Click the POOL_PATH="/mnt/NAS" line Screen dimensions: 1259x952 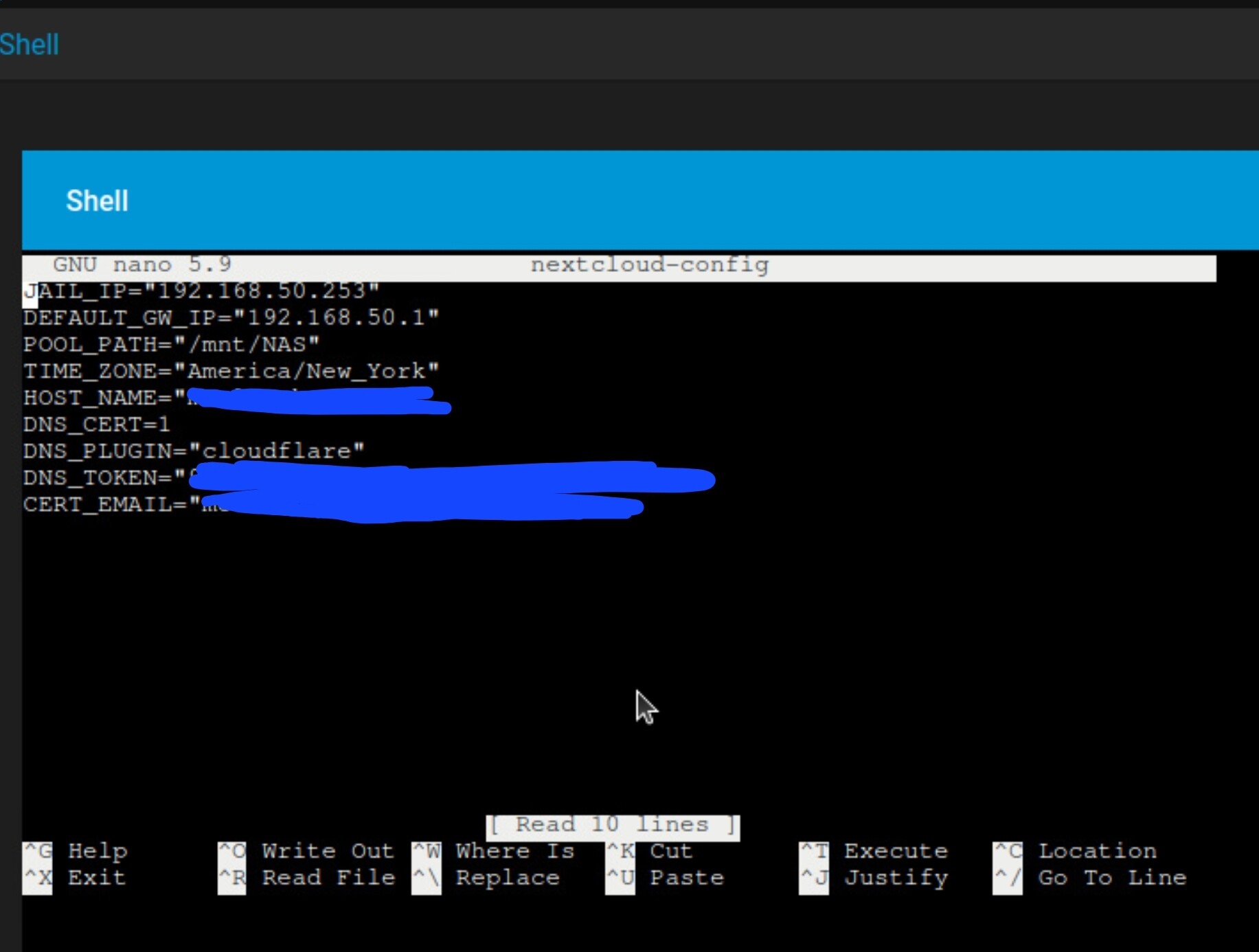171,344
